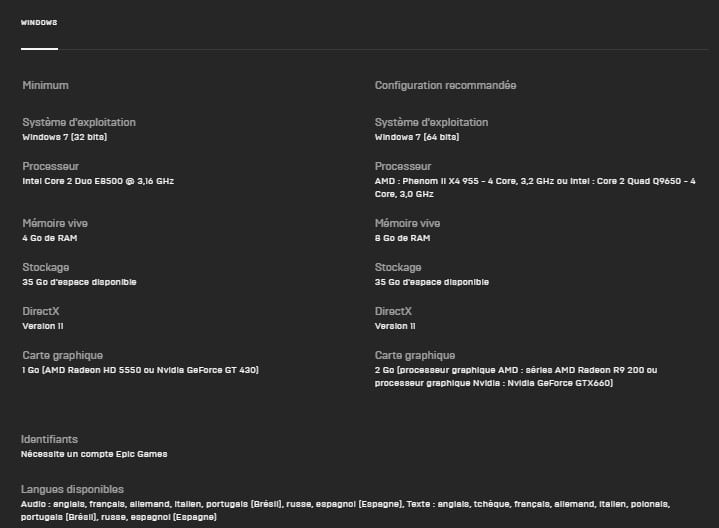This screenshot has height=528, width=719.
Task: Click the 8 Go de RAM text
Action: point(403,238)
